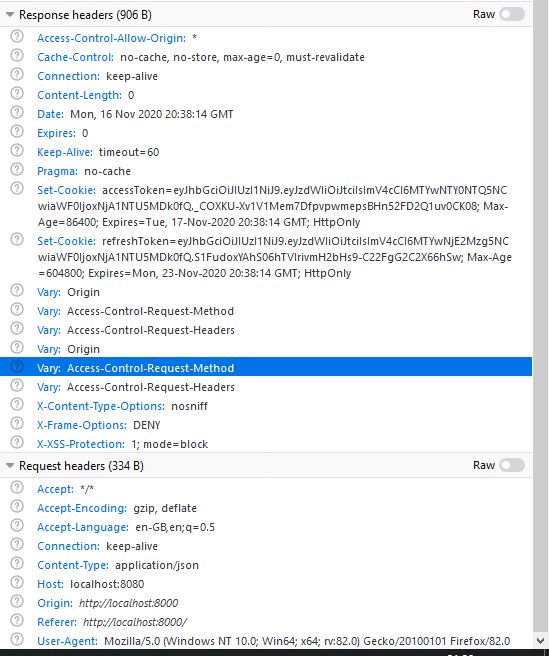This screenshot has height=656, width=549.
Task: Toggle Raw switch for Request headers
Action: point(512,465)
